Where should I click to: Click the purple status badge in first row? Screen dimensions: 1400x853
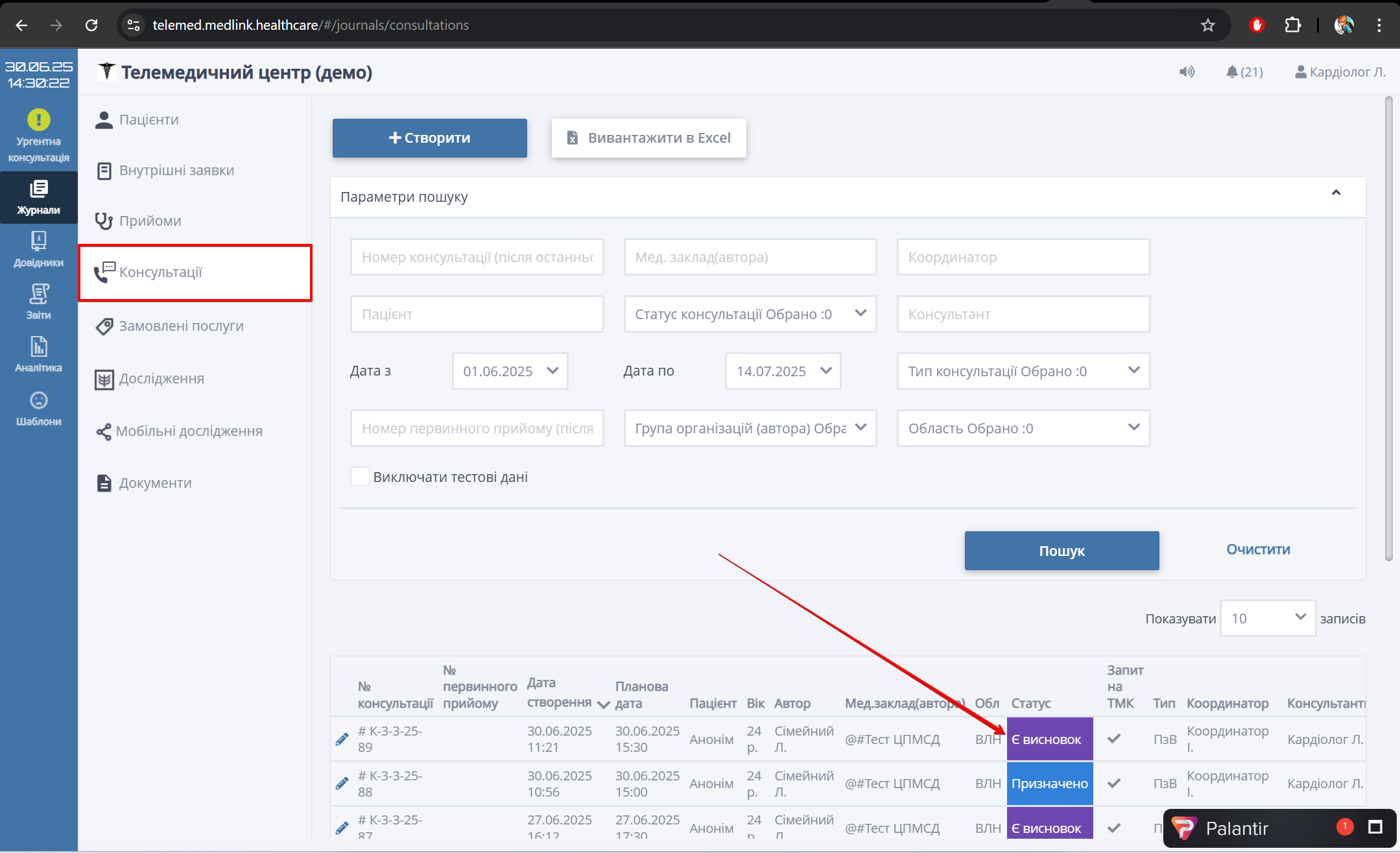1049,739
